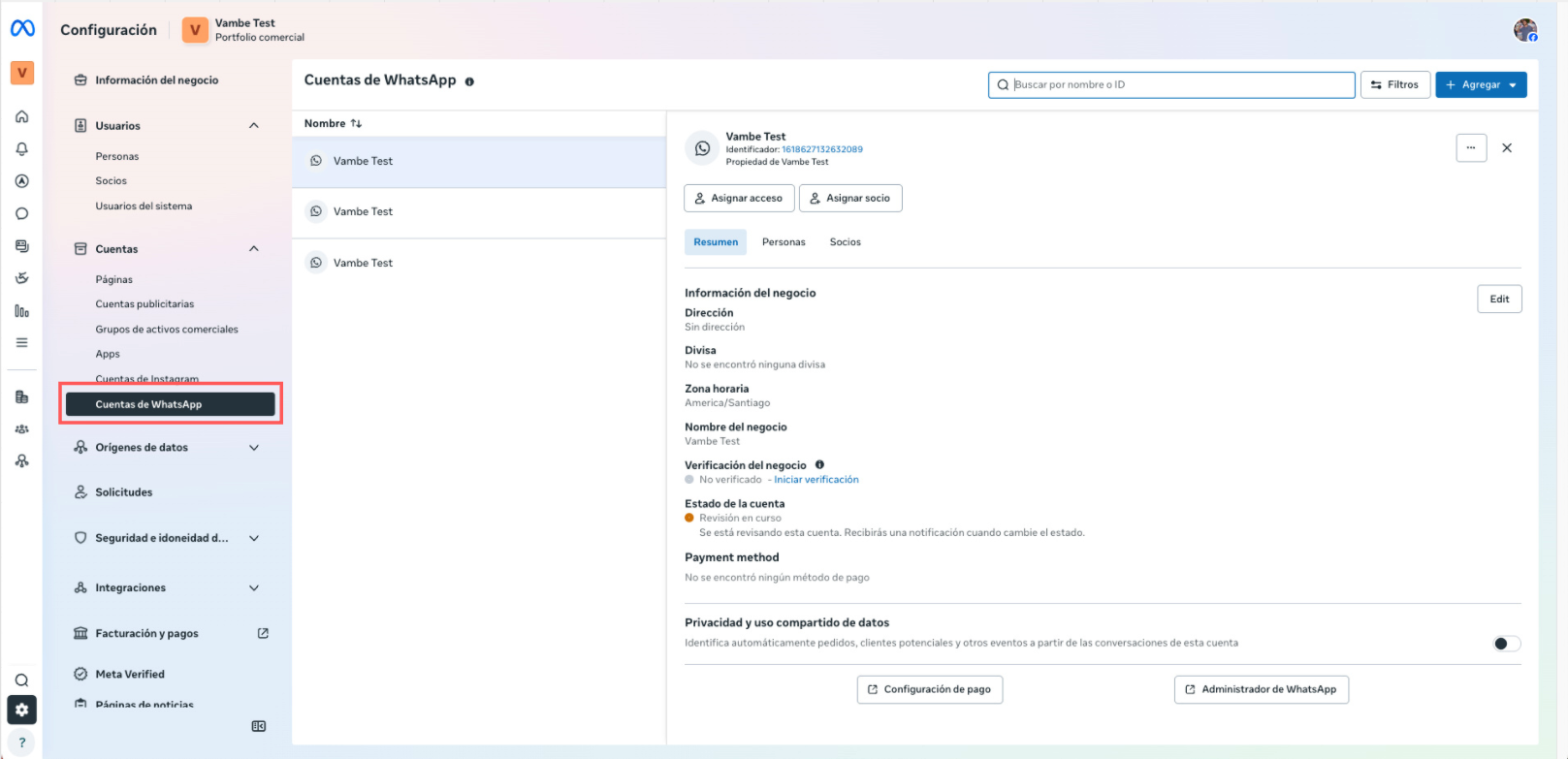Click the settings gear icon

coord(21,710)
